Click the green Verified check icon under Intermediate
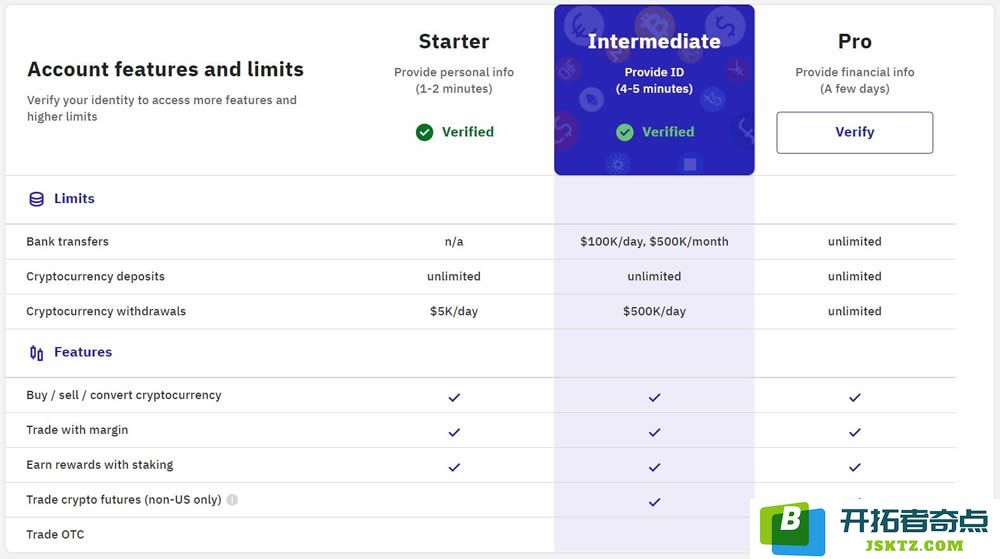Viewport: 1000px width, 559px height. pos(624,132)
